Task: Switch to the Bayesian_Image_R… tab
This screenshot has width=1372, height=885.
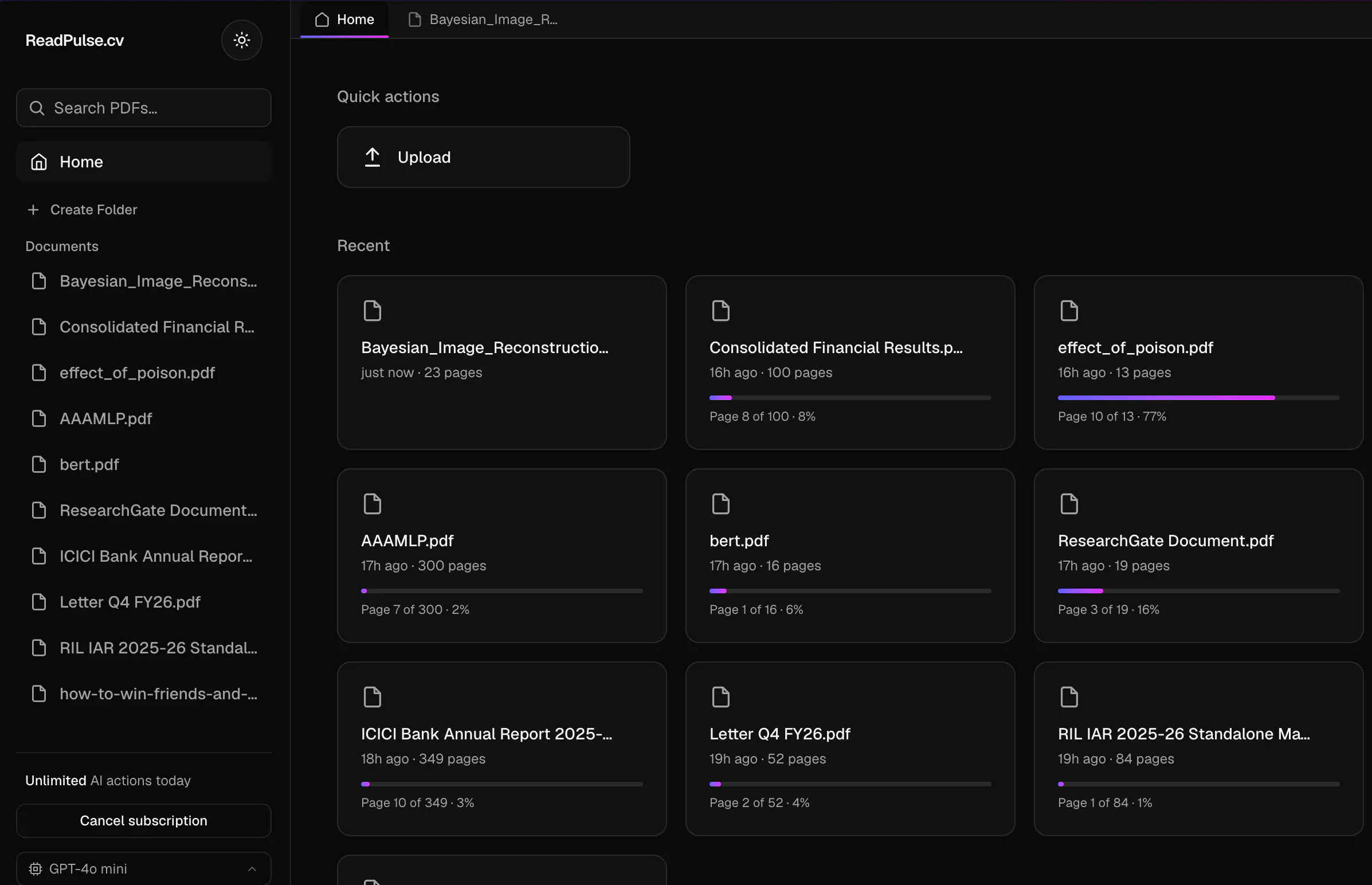Action: point(483,19)
